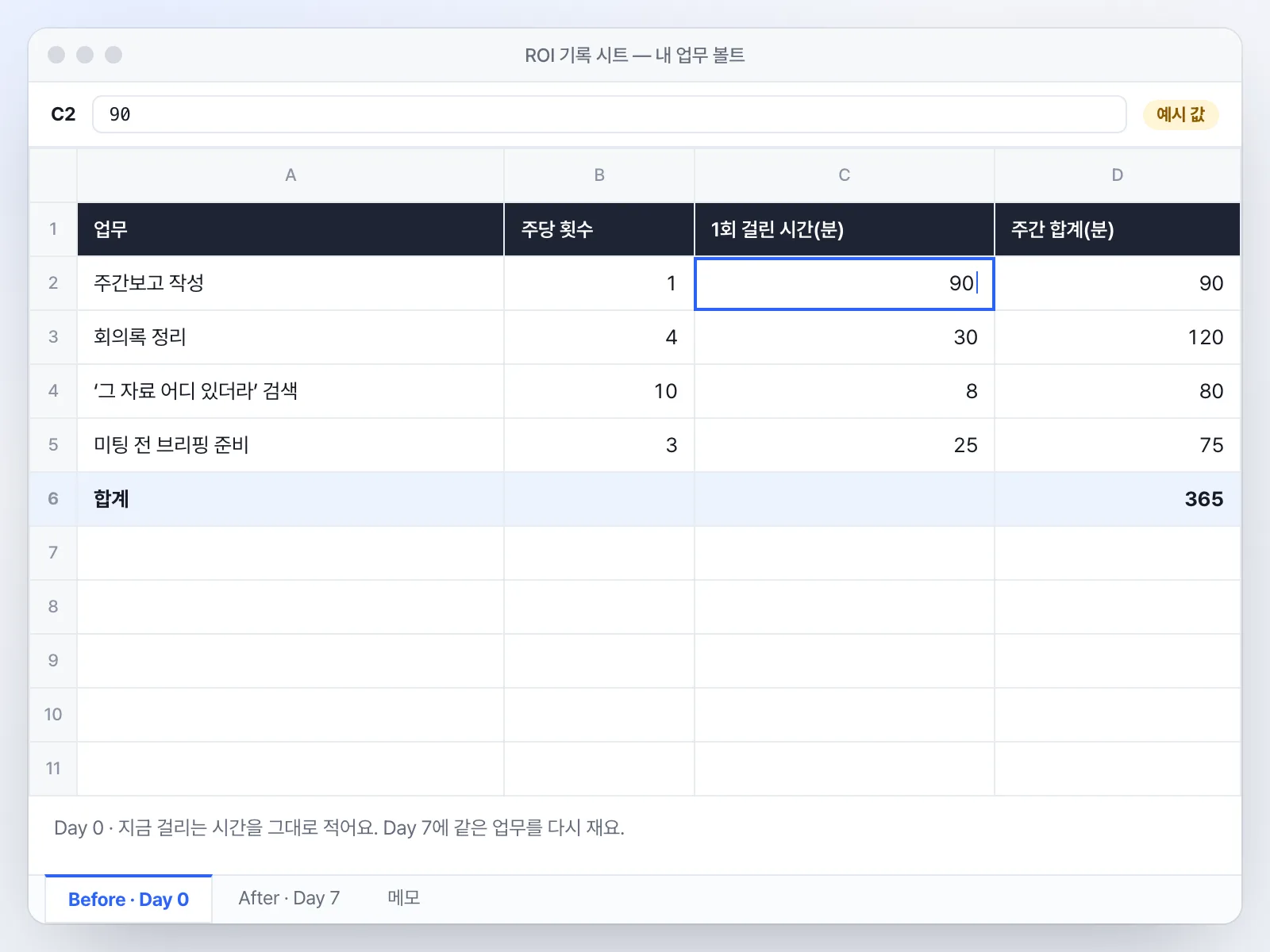Select the 회의록 정리 cell
This screenshot has height=952, width=1270.
tap(291, 337)
